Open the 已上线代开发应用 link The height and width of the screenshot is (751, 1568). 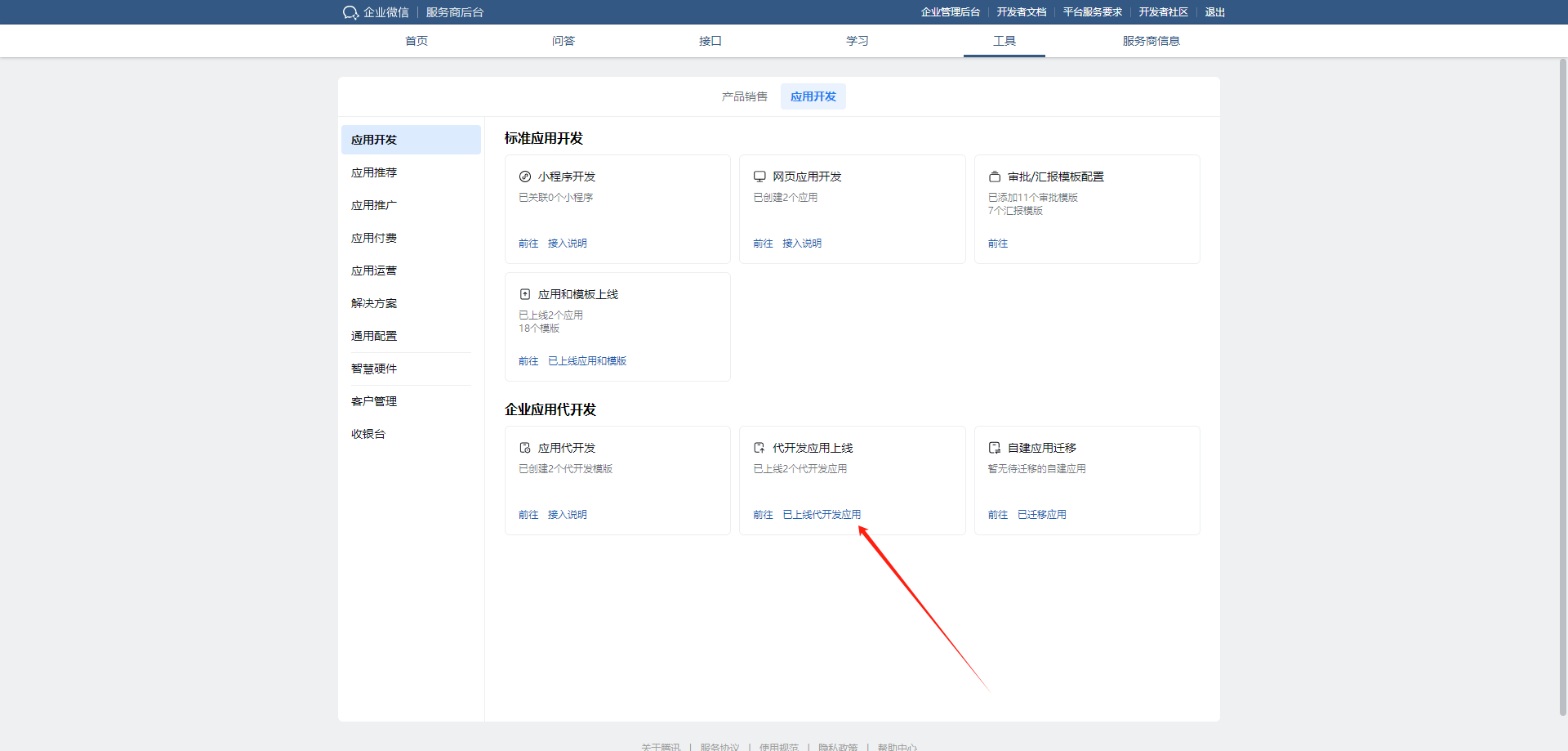tap(822, 515)
